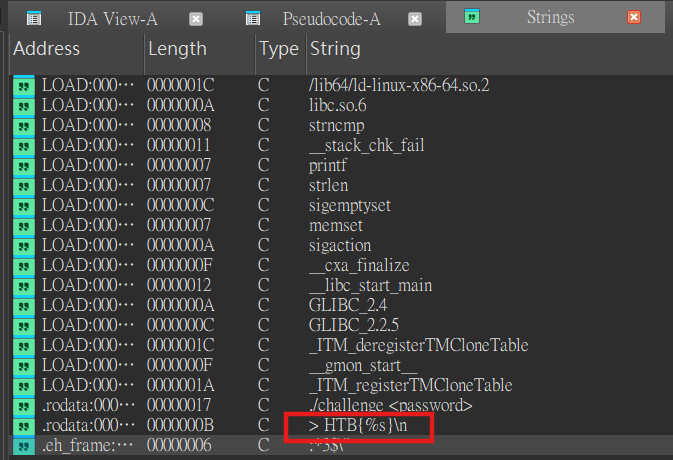Image resolution: width=673 pixels, height=460 pixels.
Task: Click the string icon for ./challenge <password> row
Action: 24,406
